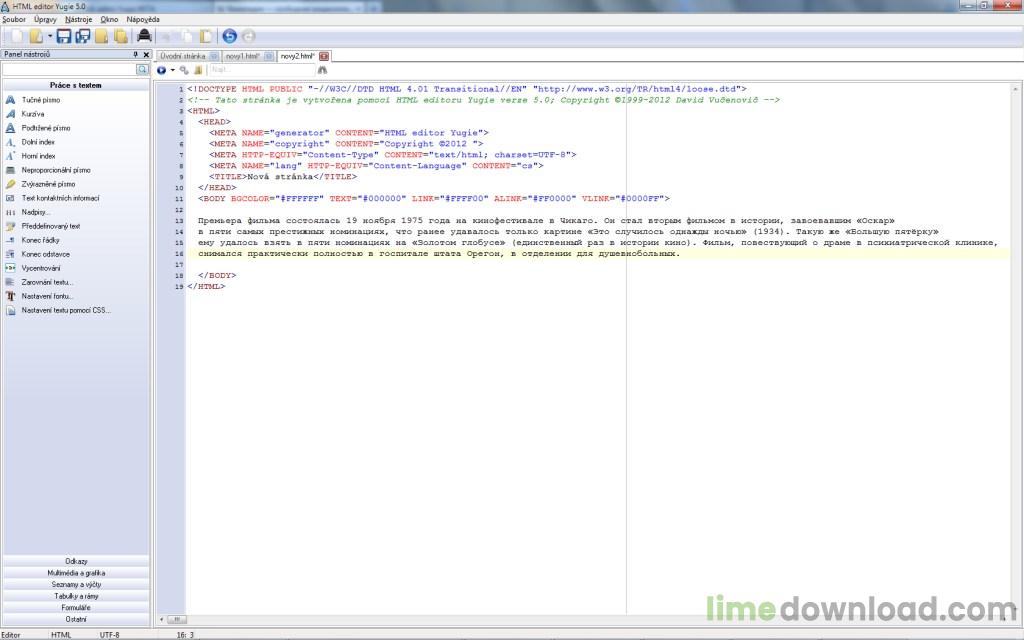Image resolution: width=1024 pixels, height=640 pixels.
Task: Click the HTML label in status bar
Action: pyautogui.click(x=61, y=635)
